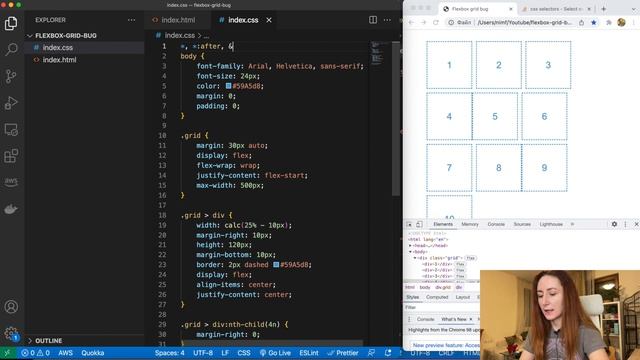The image size is (640, 360).
Task: Open the Explorer view in the activity bar
Action: (11, 23)
